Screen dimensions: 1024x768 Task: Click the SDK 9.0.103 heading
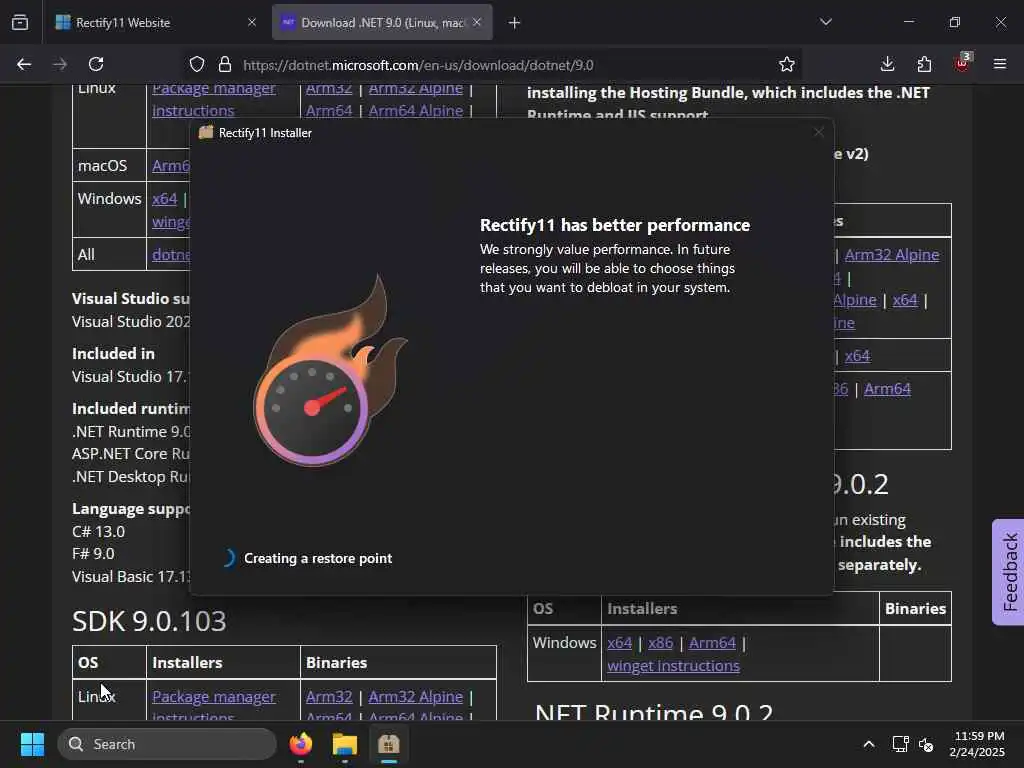[149, 620]
